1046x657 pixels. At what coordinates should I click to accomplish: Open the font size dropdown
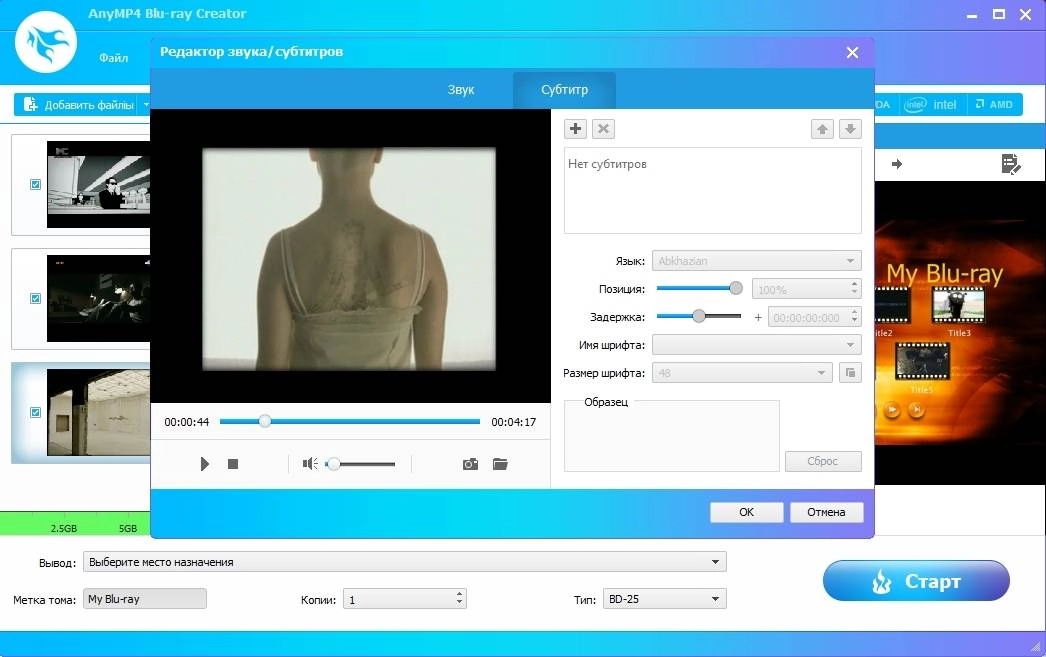click(x=742, y=373)
